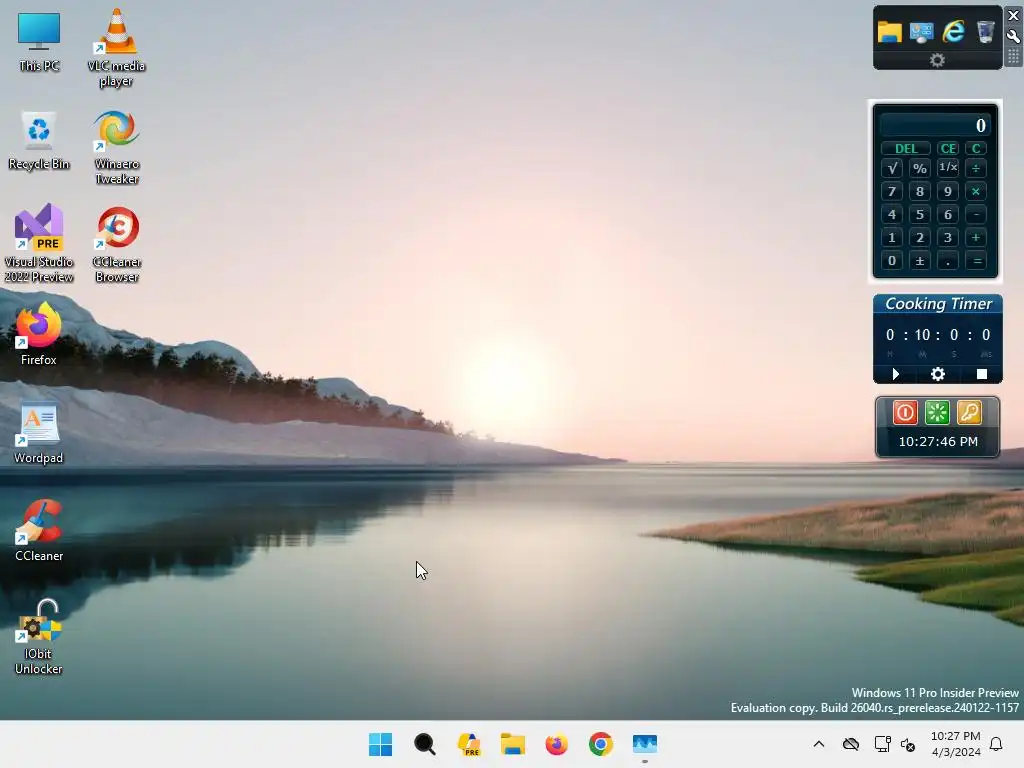Screen dimensions: 1024x768
Task: Open File Explorer in launcher gadget
Action: (889, 31)
